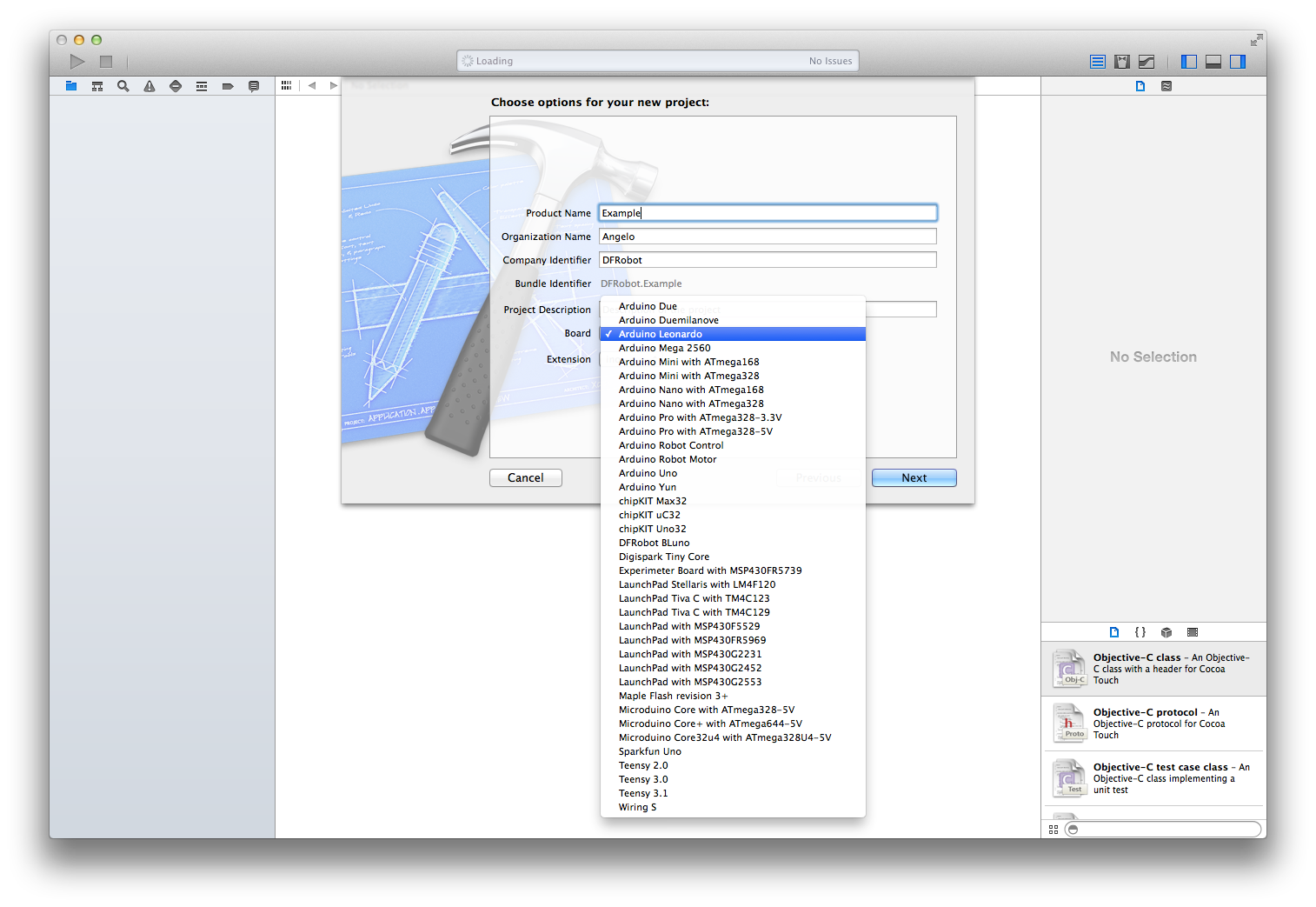
Task: Click the Loading activity status bar
Action: (x=658, y=61)
